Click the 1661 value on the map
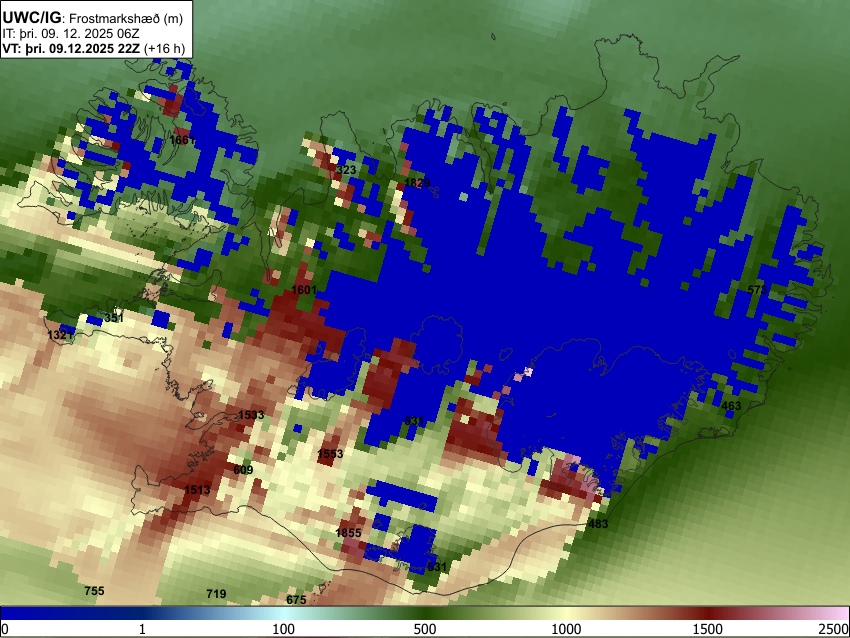Viewport: 850px width, 638px height. tap(182, 140)
